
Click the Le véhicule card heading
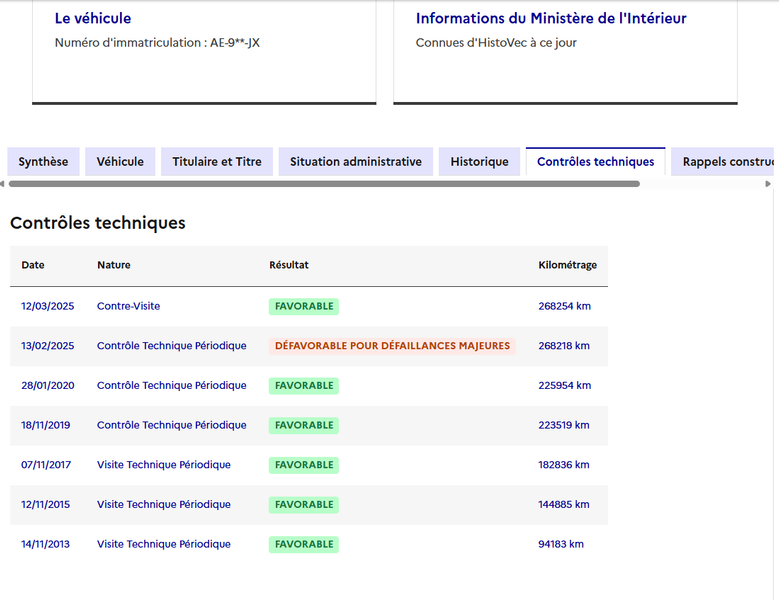tap(93, 18)
